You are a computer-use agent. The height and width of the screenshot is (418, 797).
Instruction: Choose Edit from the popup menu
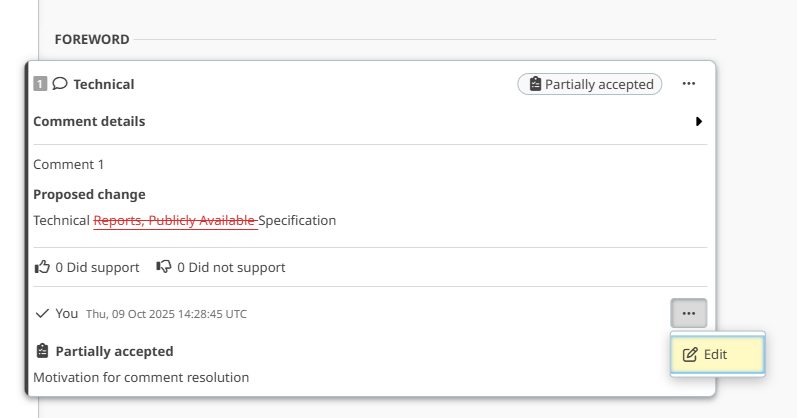pos(717,355)
